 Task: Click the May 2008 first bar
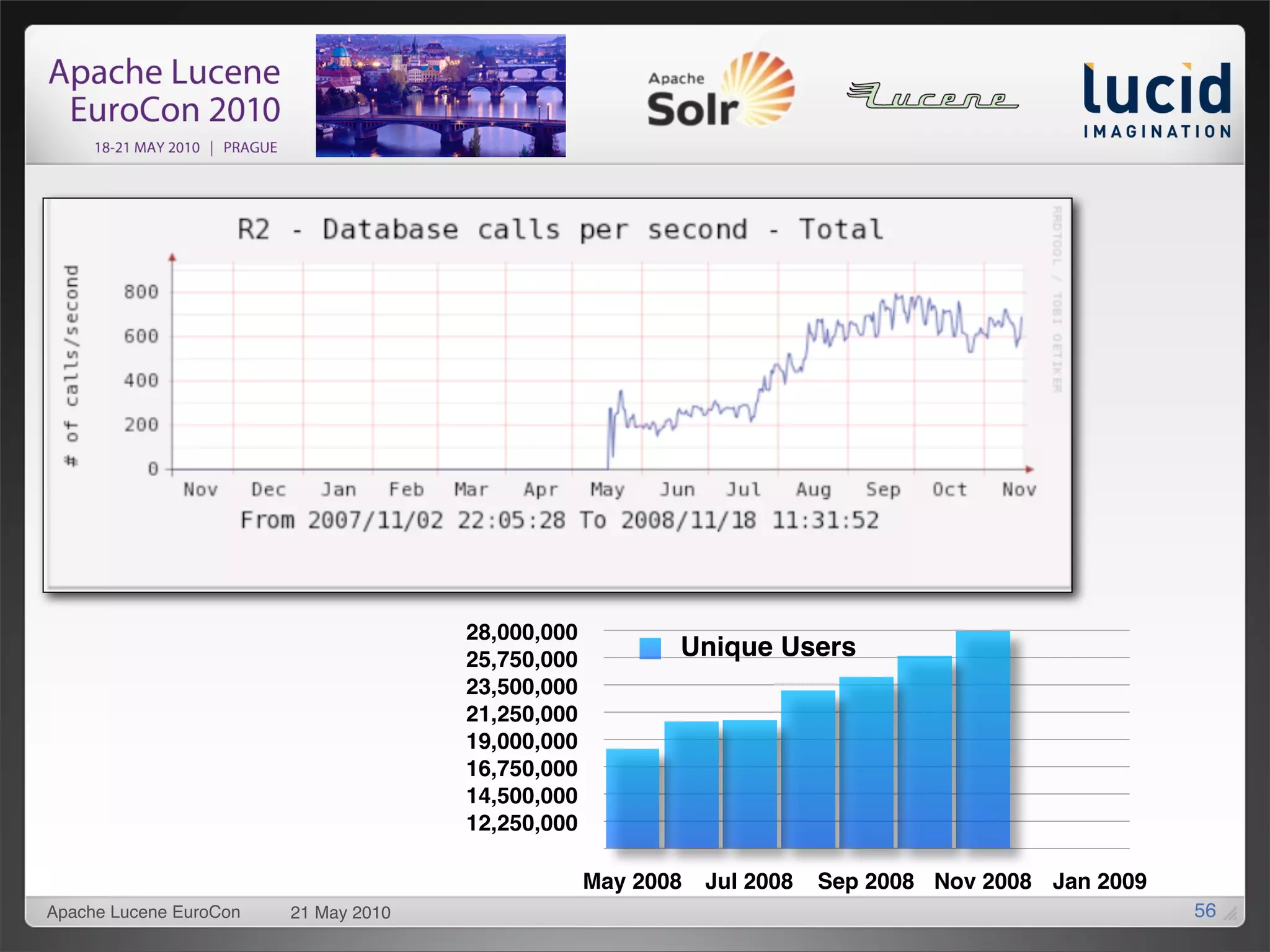tap(633, 798)
